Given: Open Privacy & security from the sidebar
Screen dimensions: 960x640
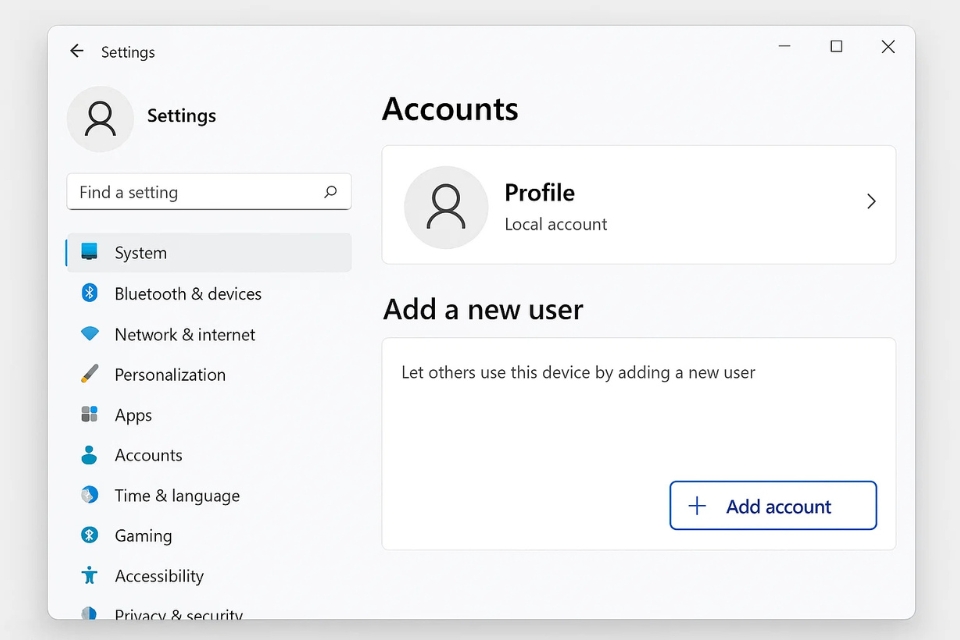Looking at the screenshot, I should tap(178, 614).
